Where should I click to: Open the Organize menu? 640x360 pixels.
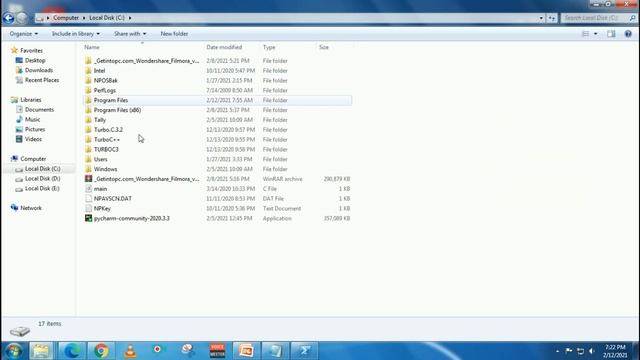tap(24, 34)
